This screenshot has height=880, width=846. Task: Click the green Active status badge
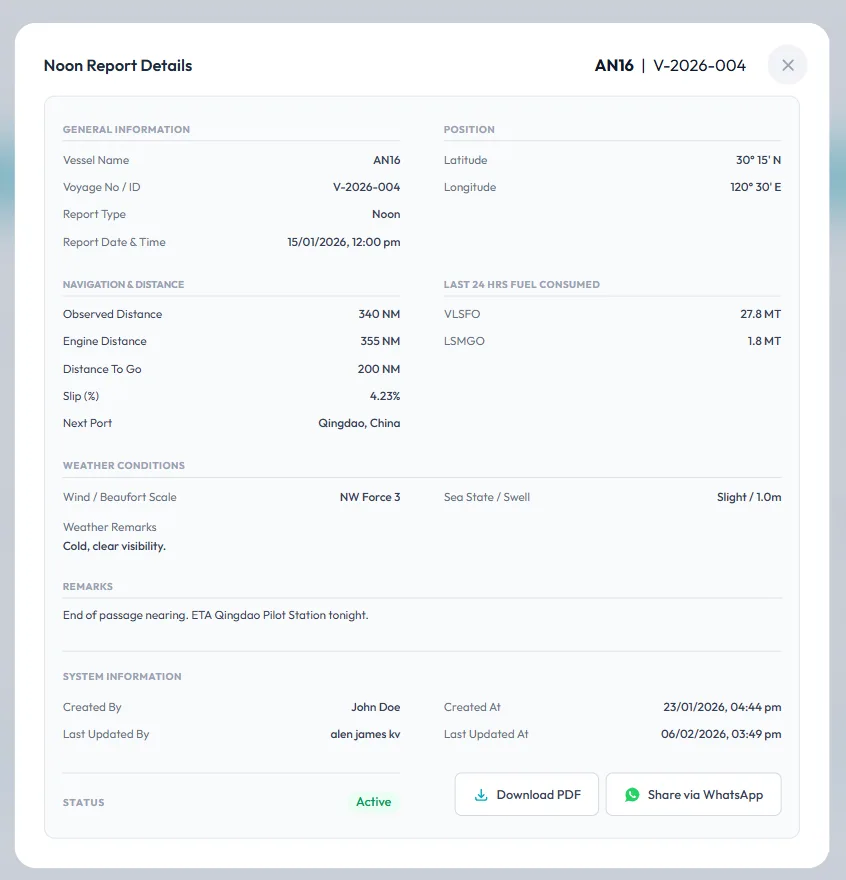click(x=373, y=802)
